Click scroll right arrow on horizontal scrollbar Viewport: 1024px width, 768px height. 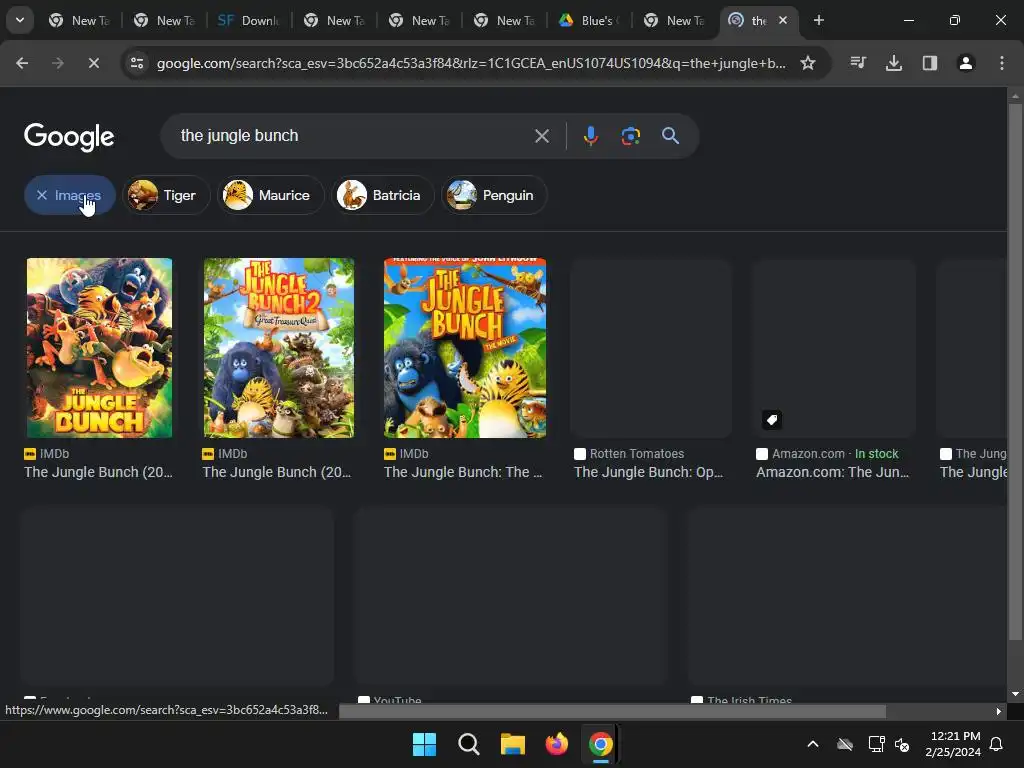coord(999,712)
